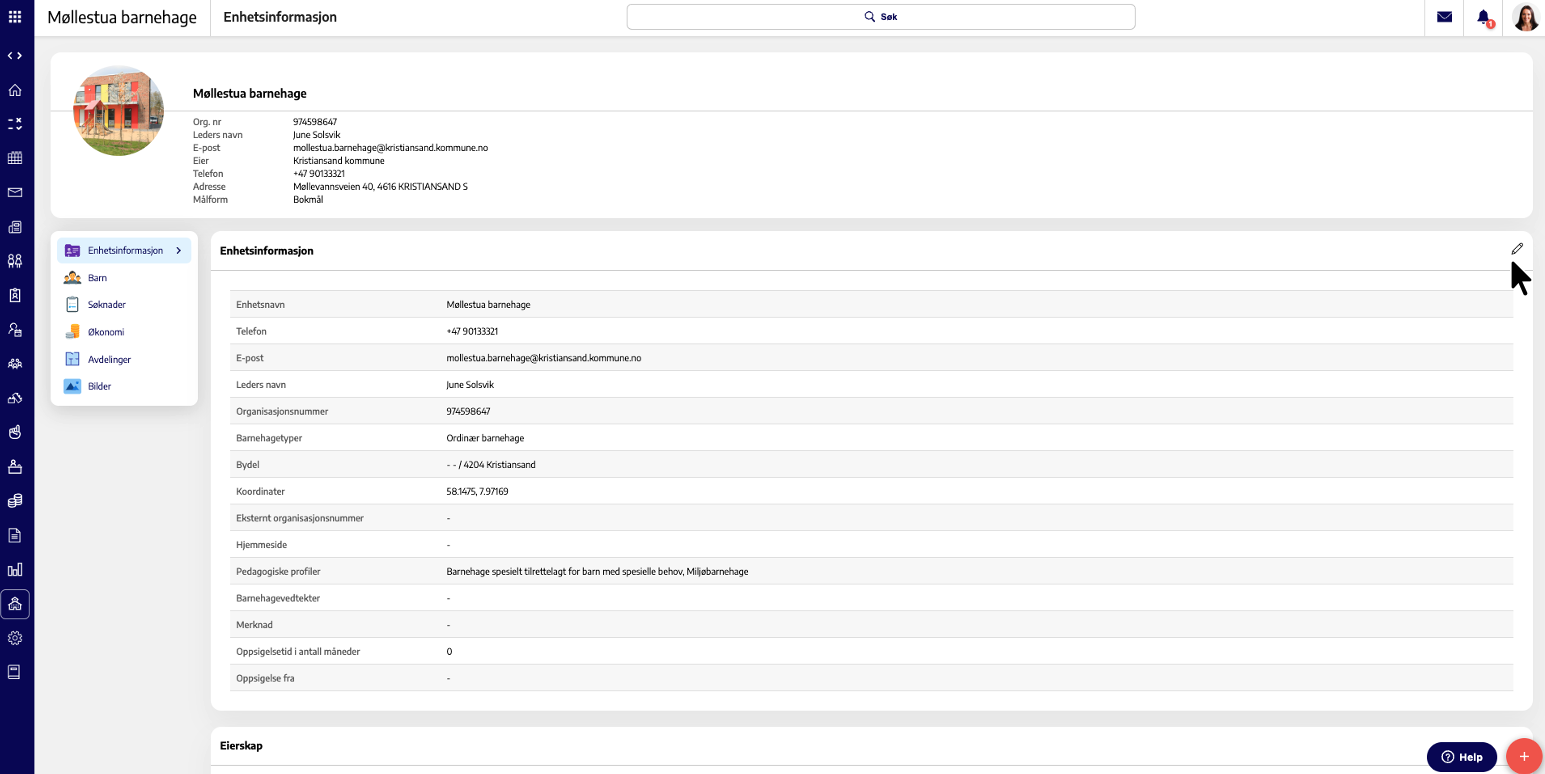The width and height of the screenshot is (1545, 774).
Task: Click Bokmål in the Målform row
Action: coord(308,200)
